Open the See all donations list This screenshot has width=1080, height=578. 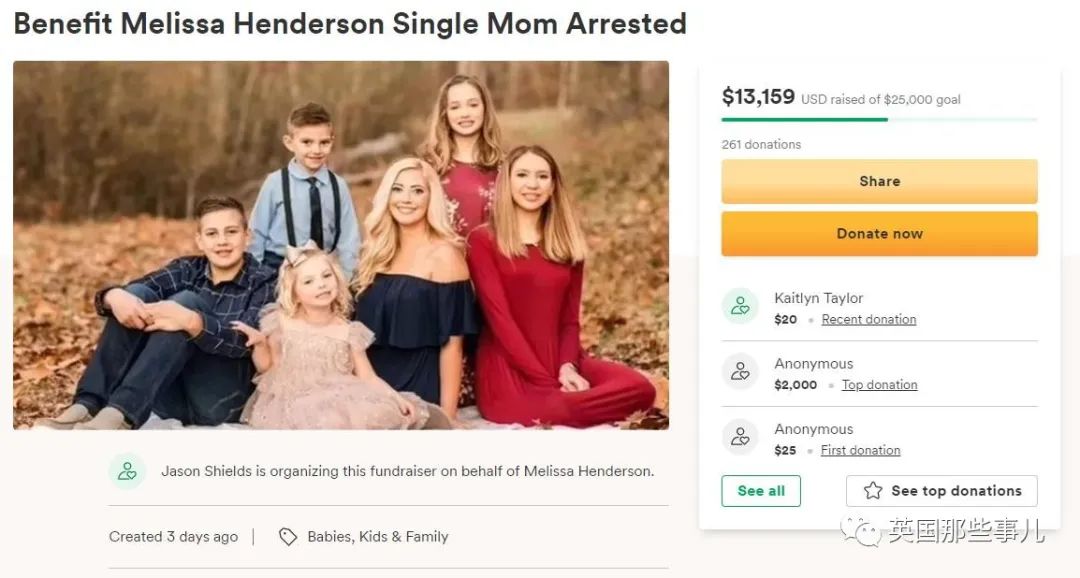(761, 491)
